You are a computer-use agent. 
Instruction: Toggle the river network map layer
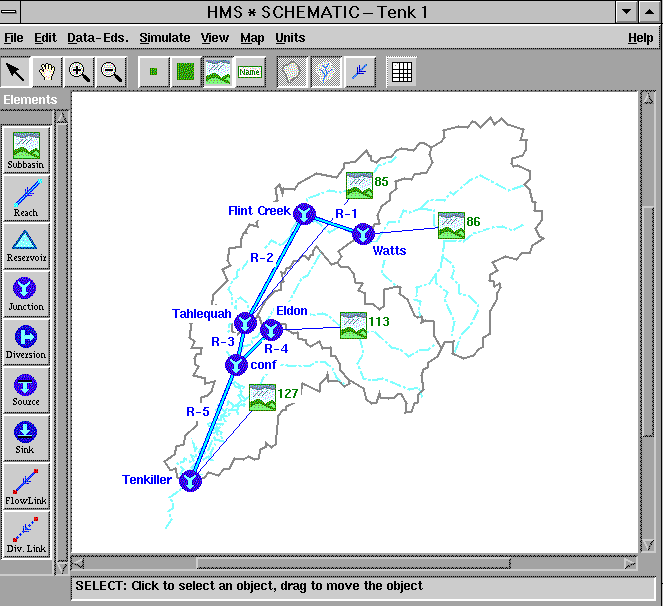(x=324, y=71)
